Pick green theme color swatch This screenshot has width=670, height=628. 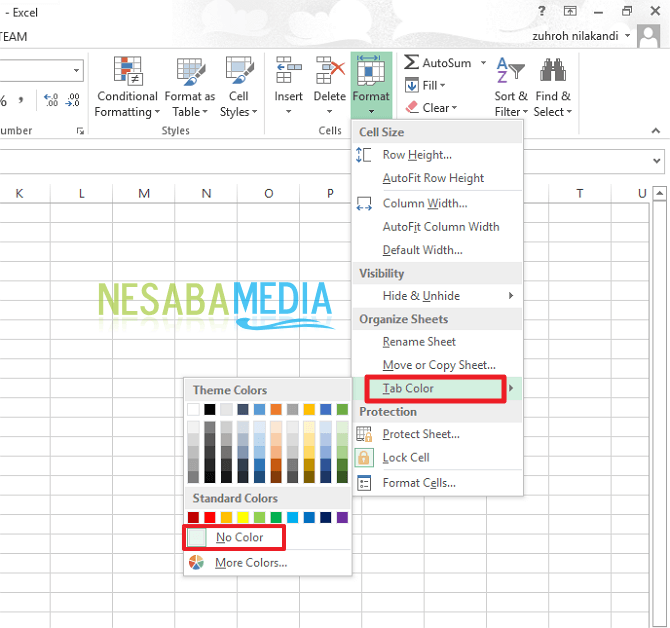342,409
